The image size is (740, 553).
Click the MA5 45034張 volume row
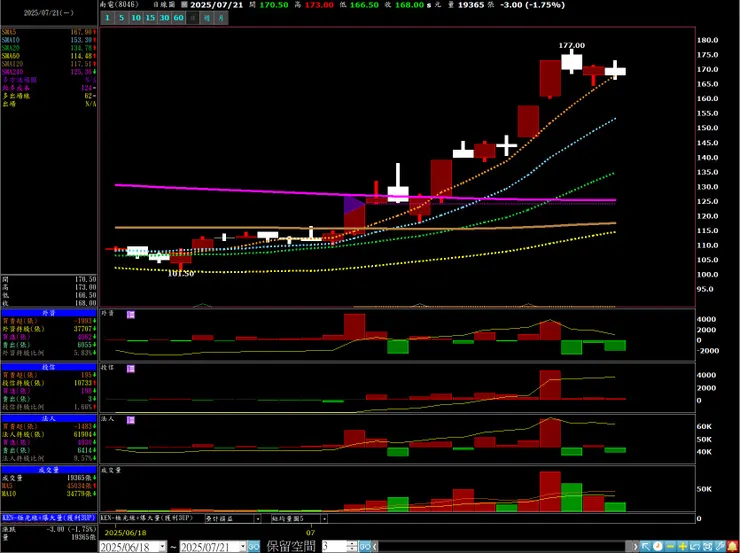pos(49,486)
